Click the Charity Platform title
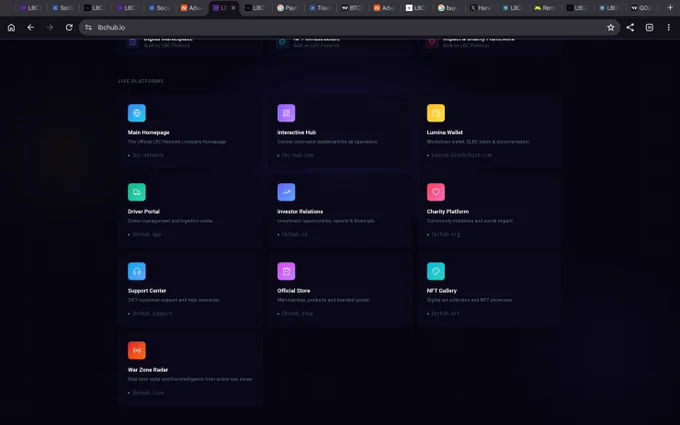The width and height of the screenshot is (680, 425). 448,212
